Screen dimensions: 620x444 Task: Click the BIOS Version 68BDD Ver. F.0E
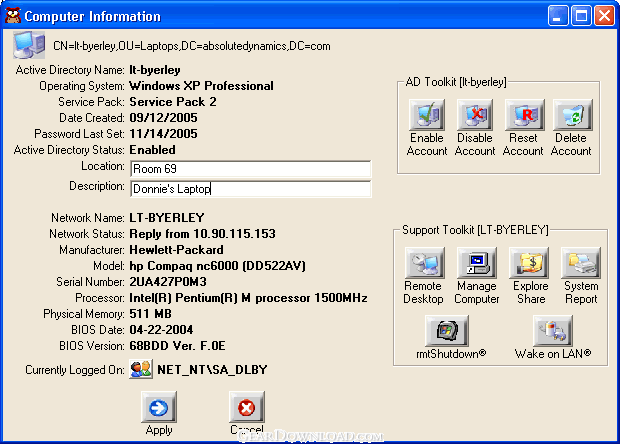pos(177,346)
